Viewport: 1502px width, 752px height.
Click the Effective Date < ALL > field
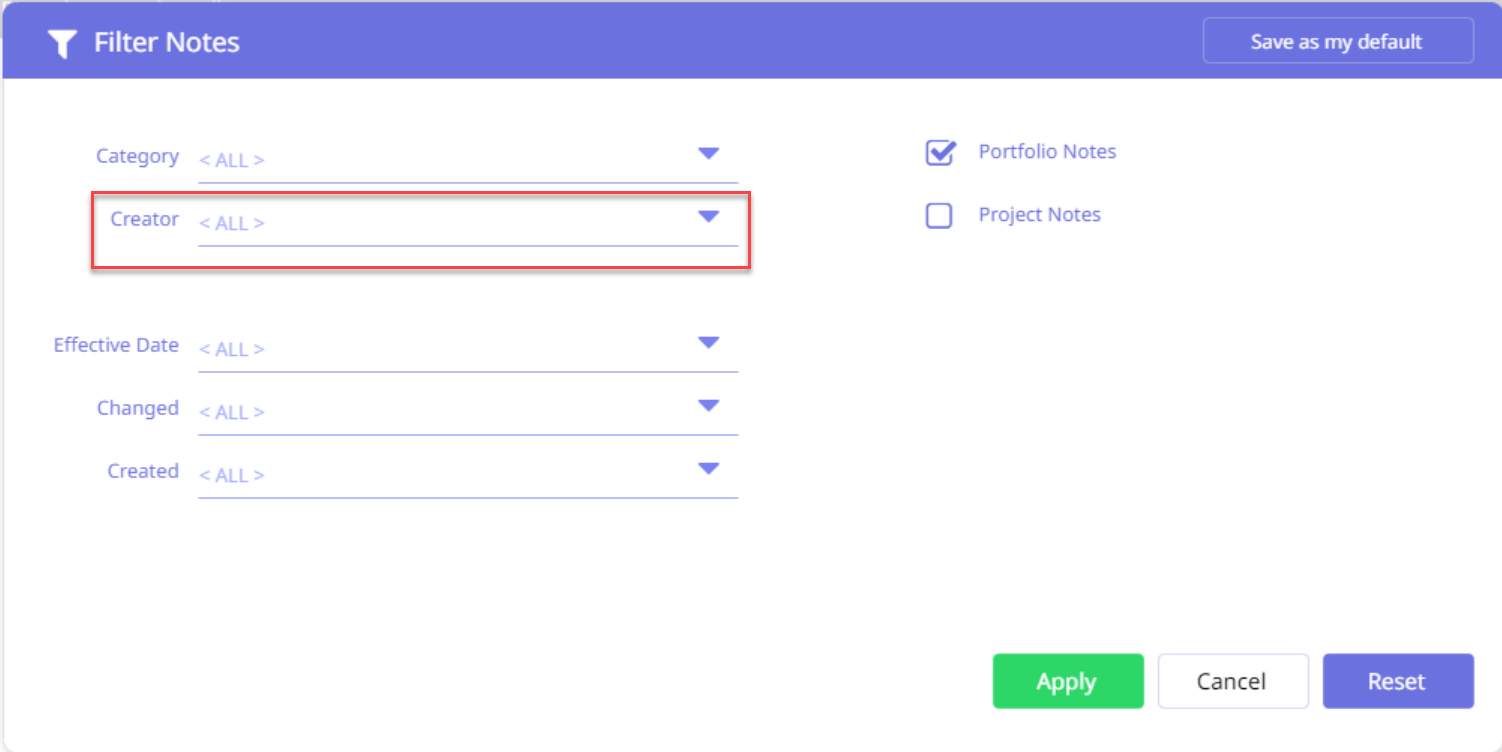tap(440, 349)
